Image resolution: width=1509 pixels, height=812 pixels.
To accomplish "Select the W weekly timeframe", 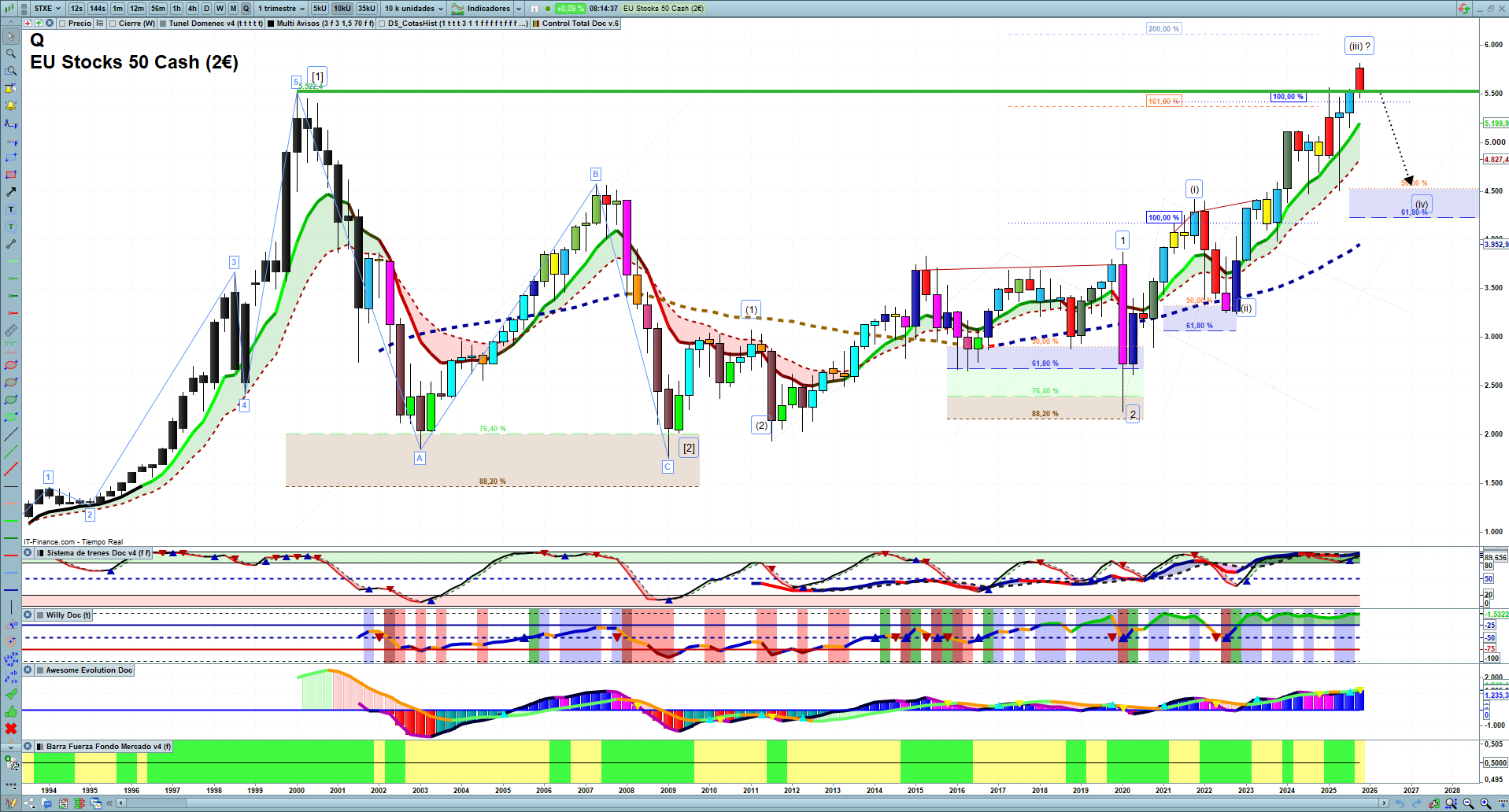I will [220, 9].
